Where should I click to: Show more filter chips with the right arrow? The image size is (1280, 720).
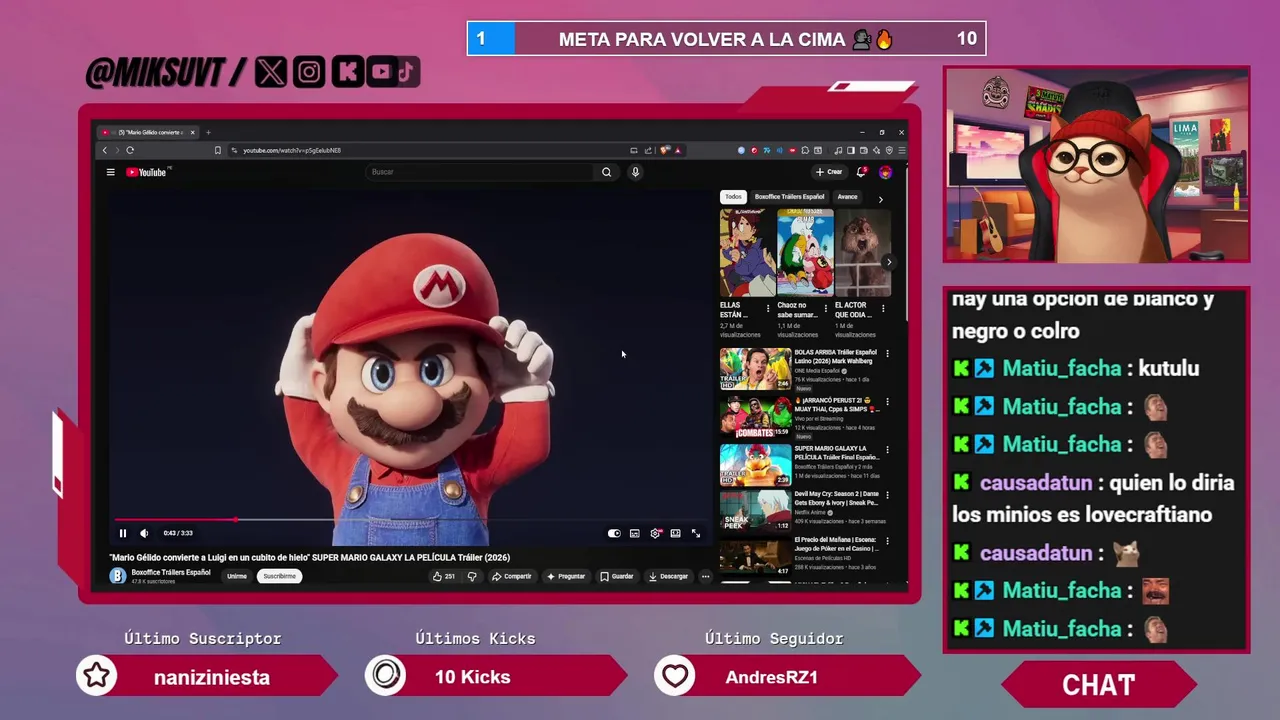tap(880, 199)
